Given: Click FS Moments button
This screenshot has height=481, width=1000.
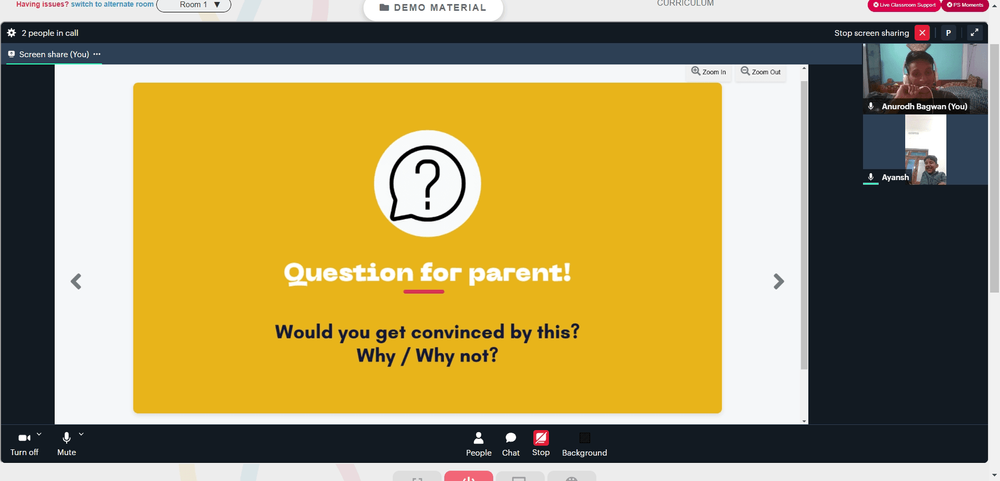Looking at the screenshot, I should point(964,5).
